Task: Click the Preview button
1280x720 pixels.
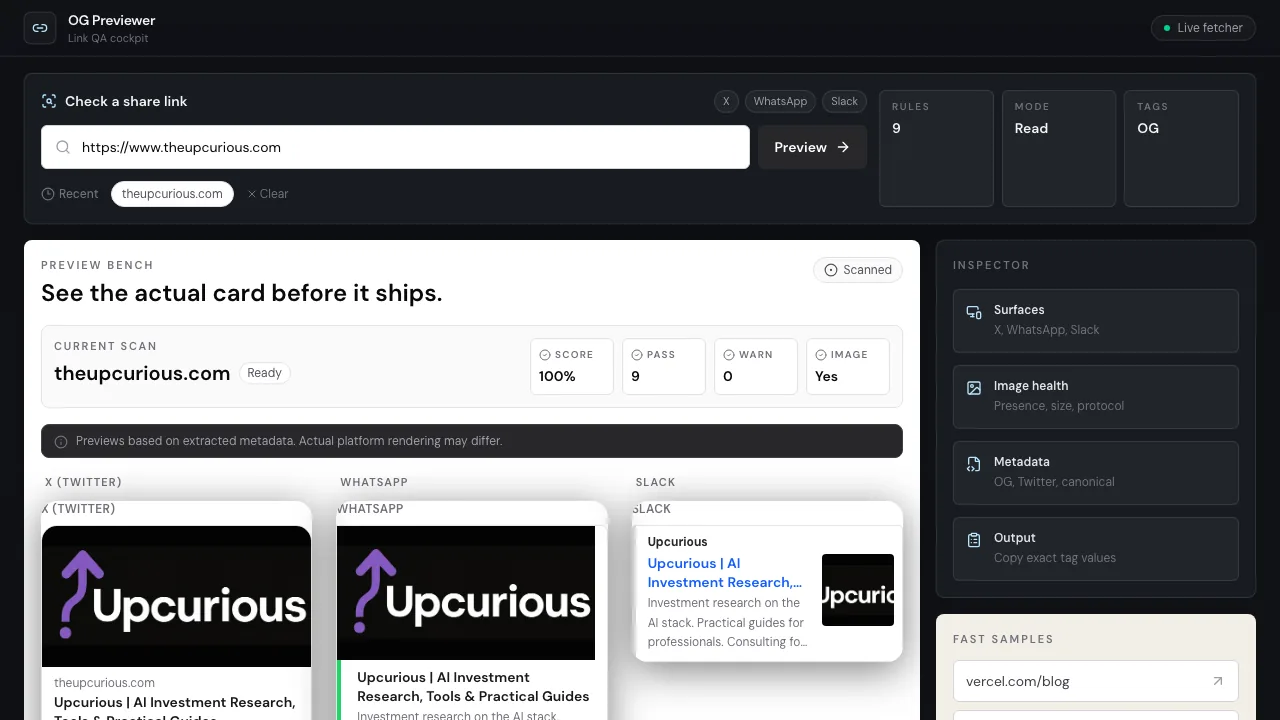Action: pyautogui.click(x=812, y=147)
